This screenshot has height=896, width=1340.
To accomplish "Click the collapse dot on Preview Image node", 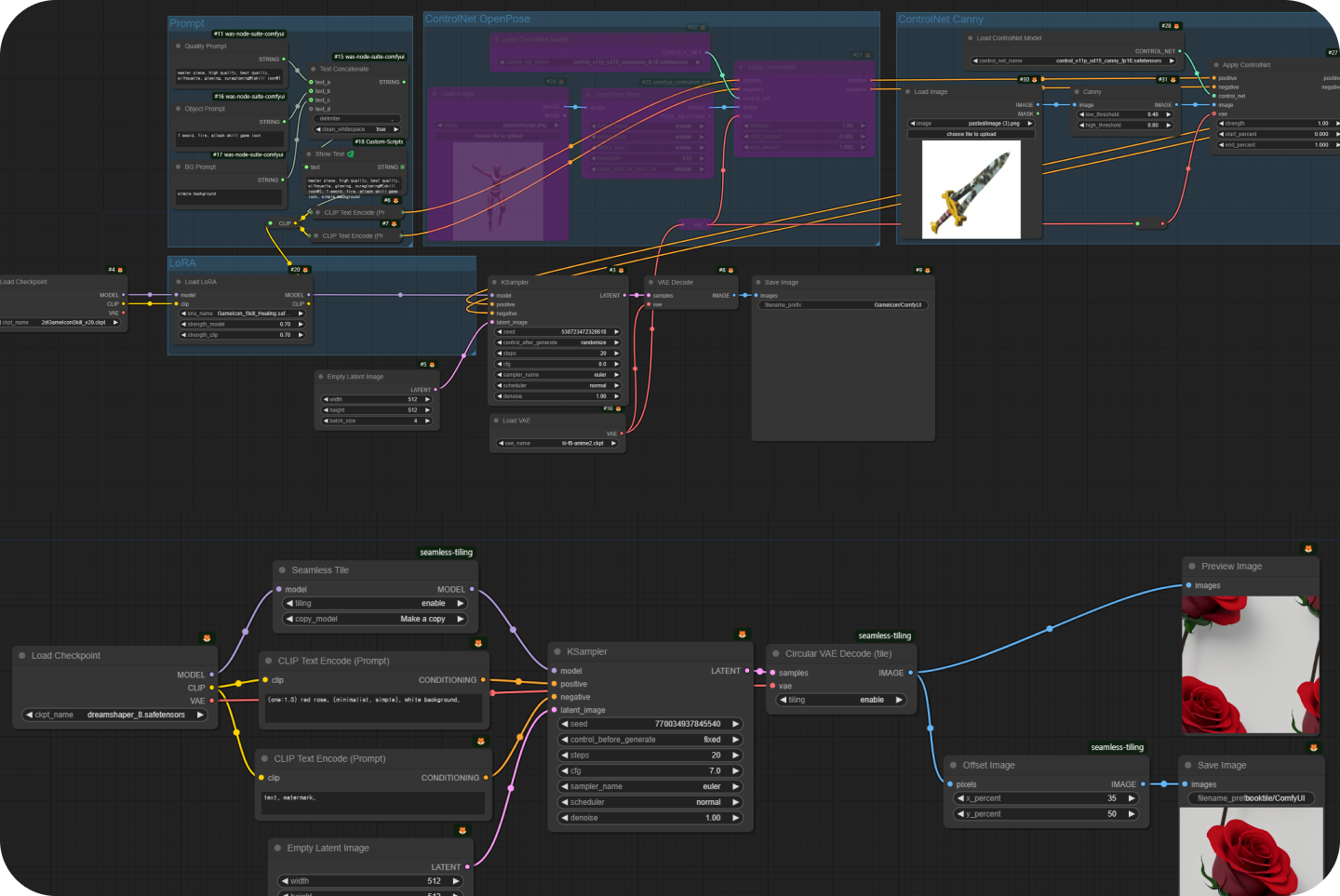I will 1192,566.
